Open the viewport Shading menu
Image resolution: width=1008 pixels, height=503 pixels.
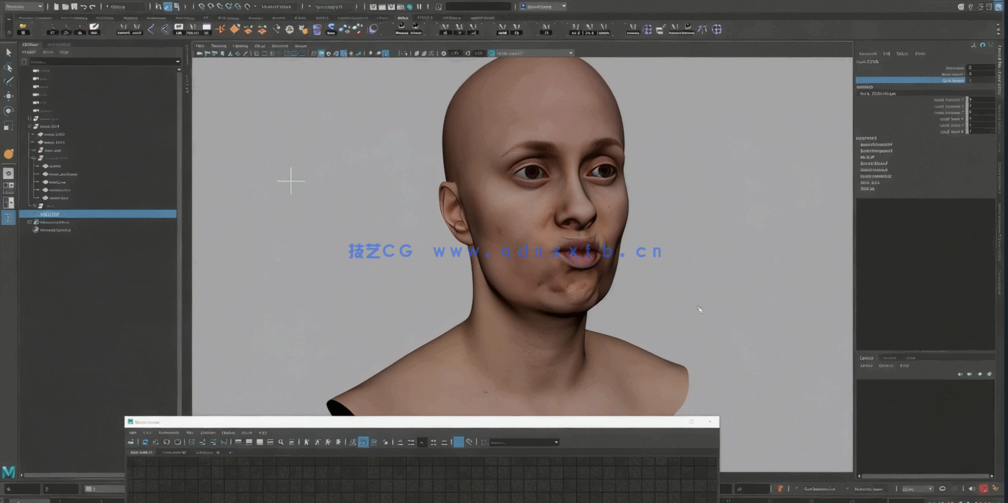[218, 45]
